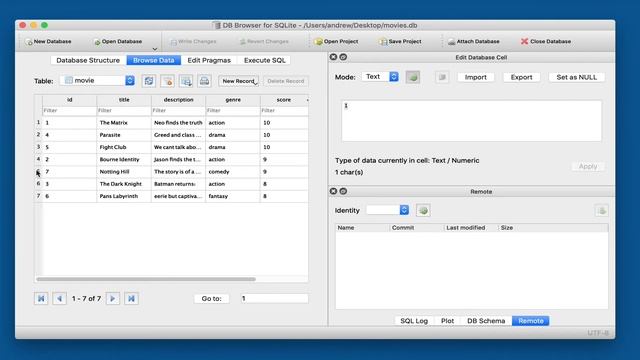Go to the last record page icon
The height and width of the screenshot is (360, 640).
click(x=131, y=298)
